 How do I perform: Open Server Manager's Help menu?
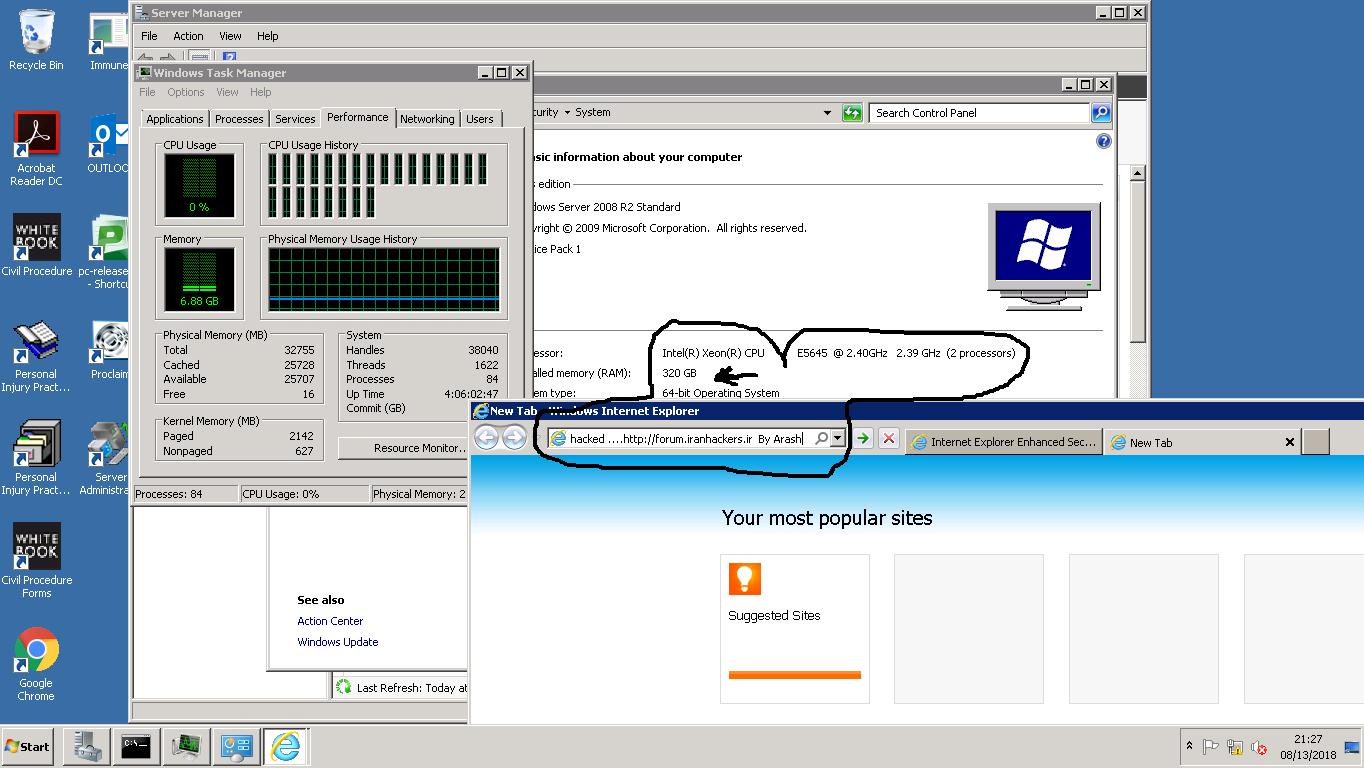267,36
